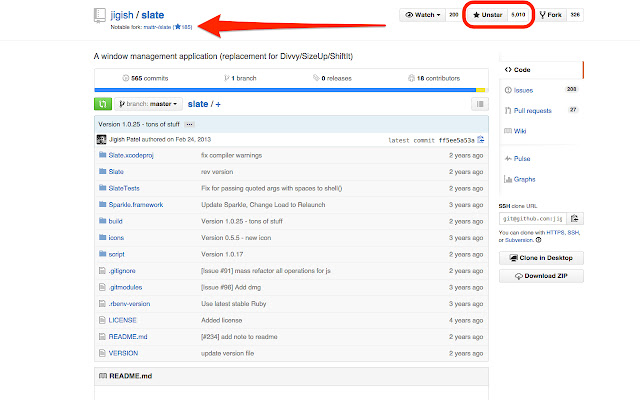Open the build folder
Image resolution: width=640 pixels, height=400 pixels.
[116, 221]
